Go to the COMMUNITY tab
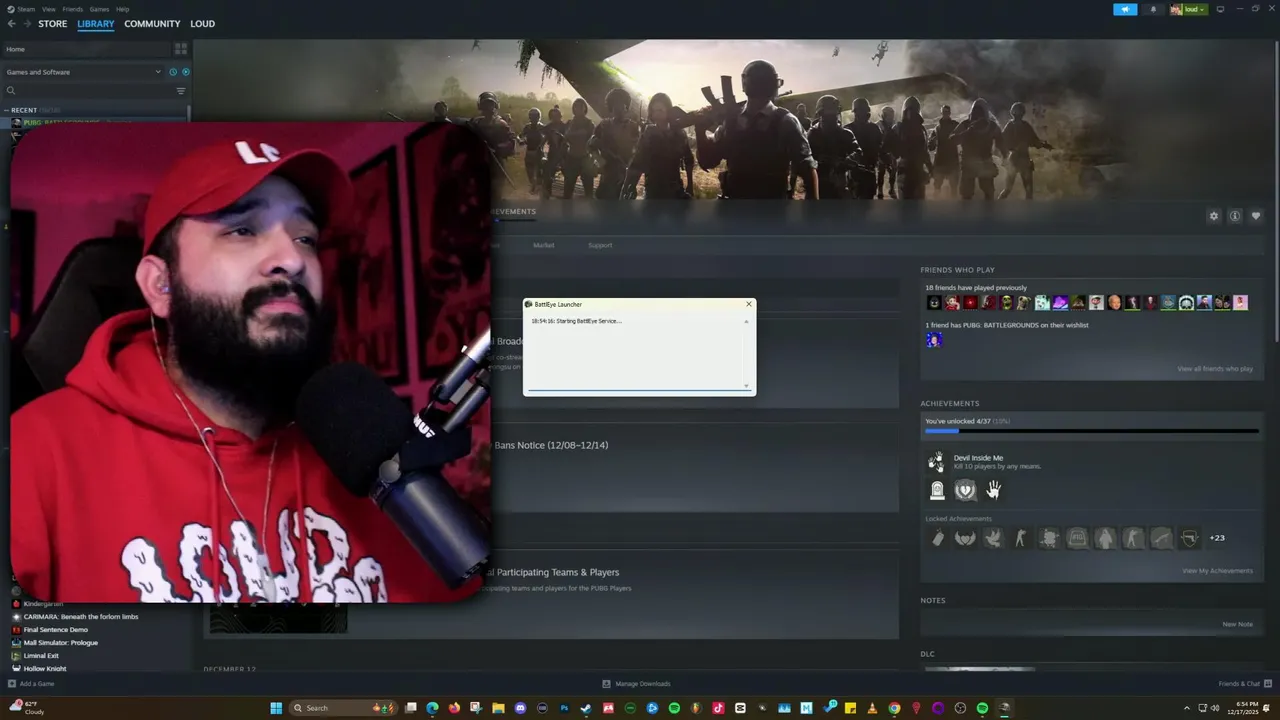 pyautogui.click(x=152, y=24)
